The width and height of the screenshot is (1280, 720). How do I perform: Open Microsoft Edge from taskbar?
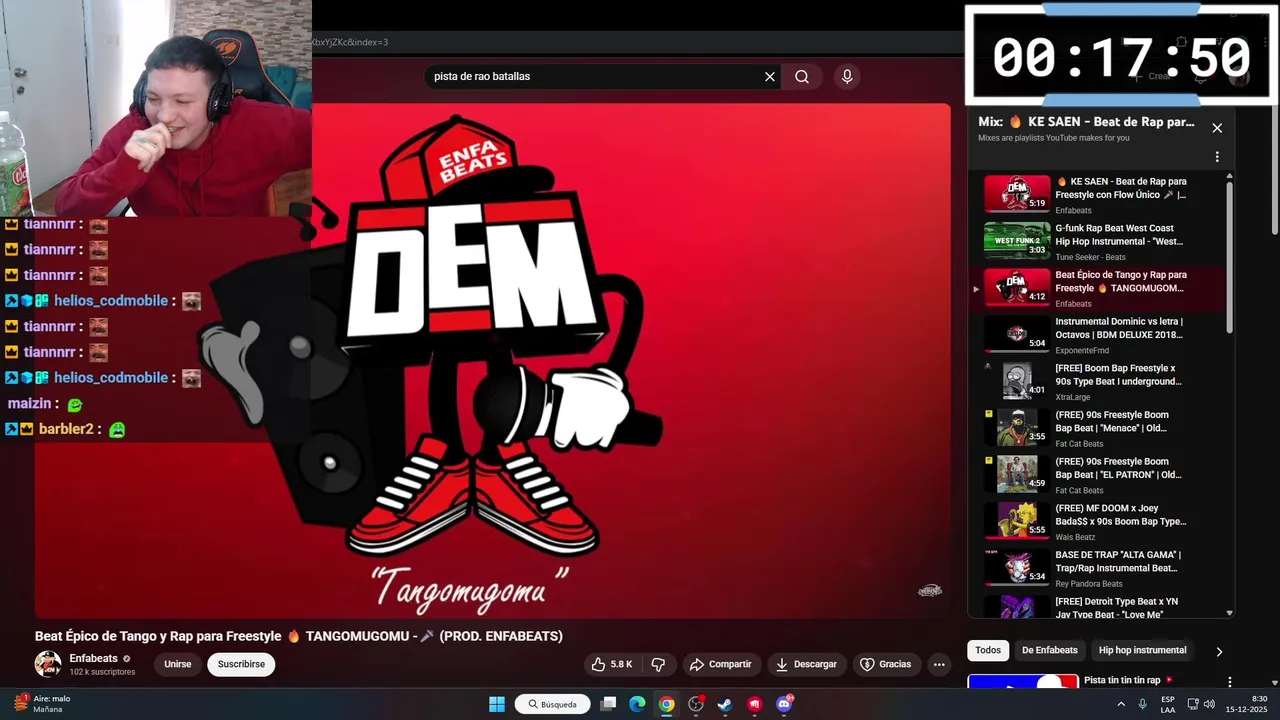(x=637, y=704)
